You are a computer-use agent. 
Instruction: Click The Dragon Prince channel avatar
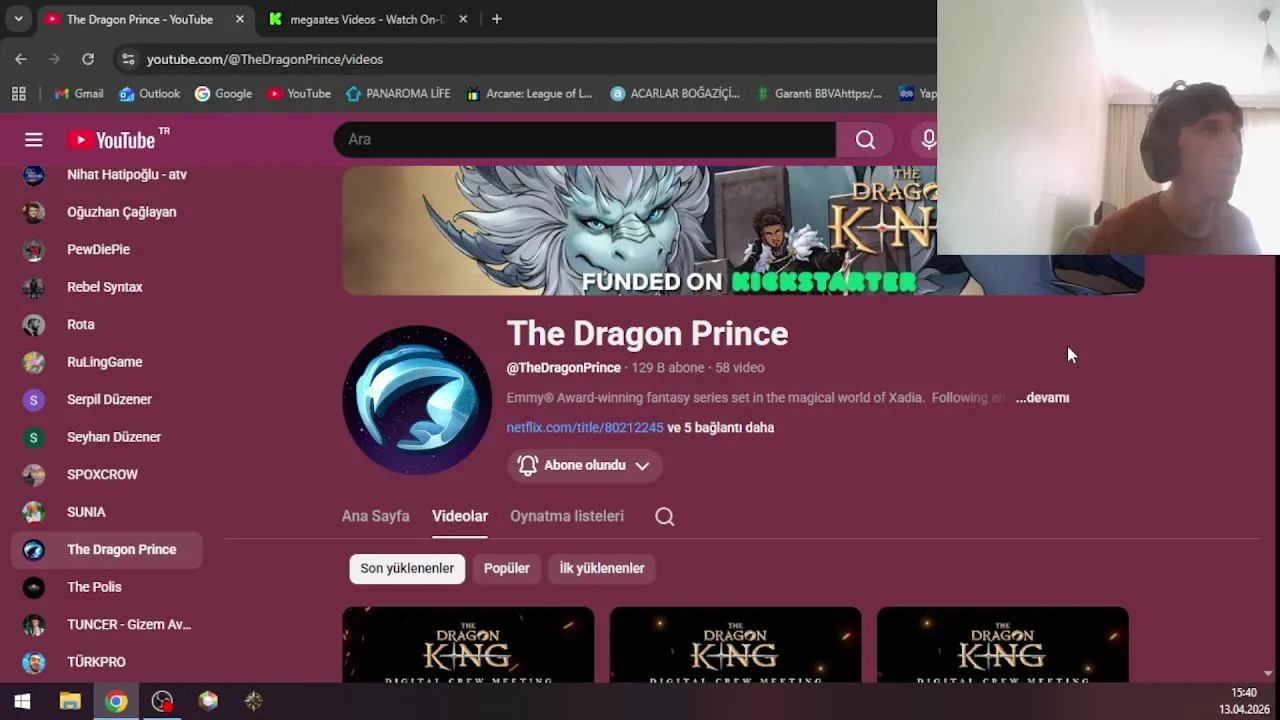tap(417, 400)
